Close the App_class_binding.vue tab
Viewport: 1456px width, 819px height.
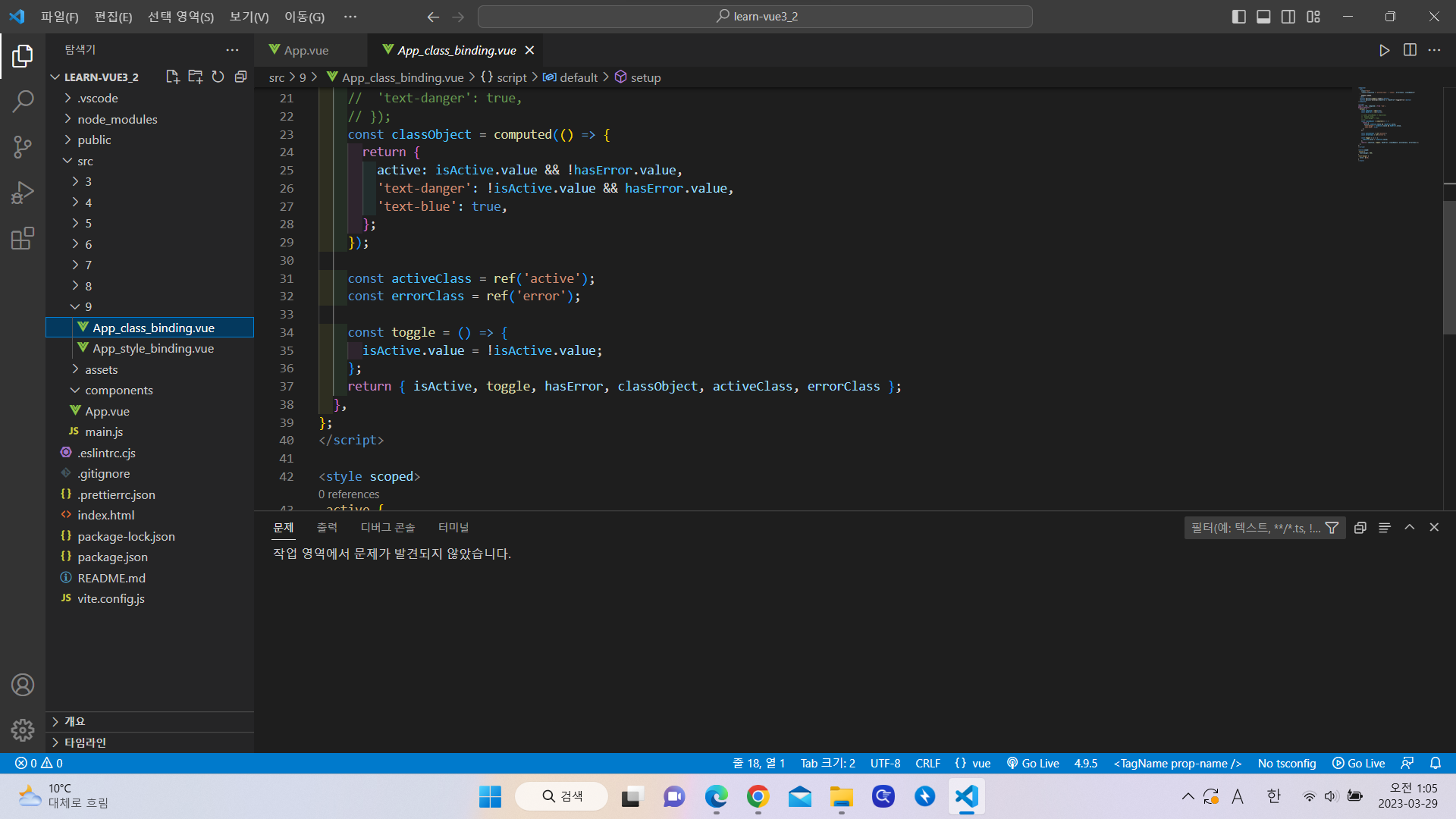click(529, 50)
